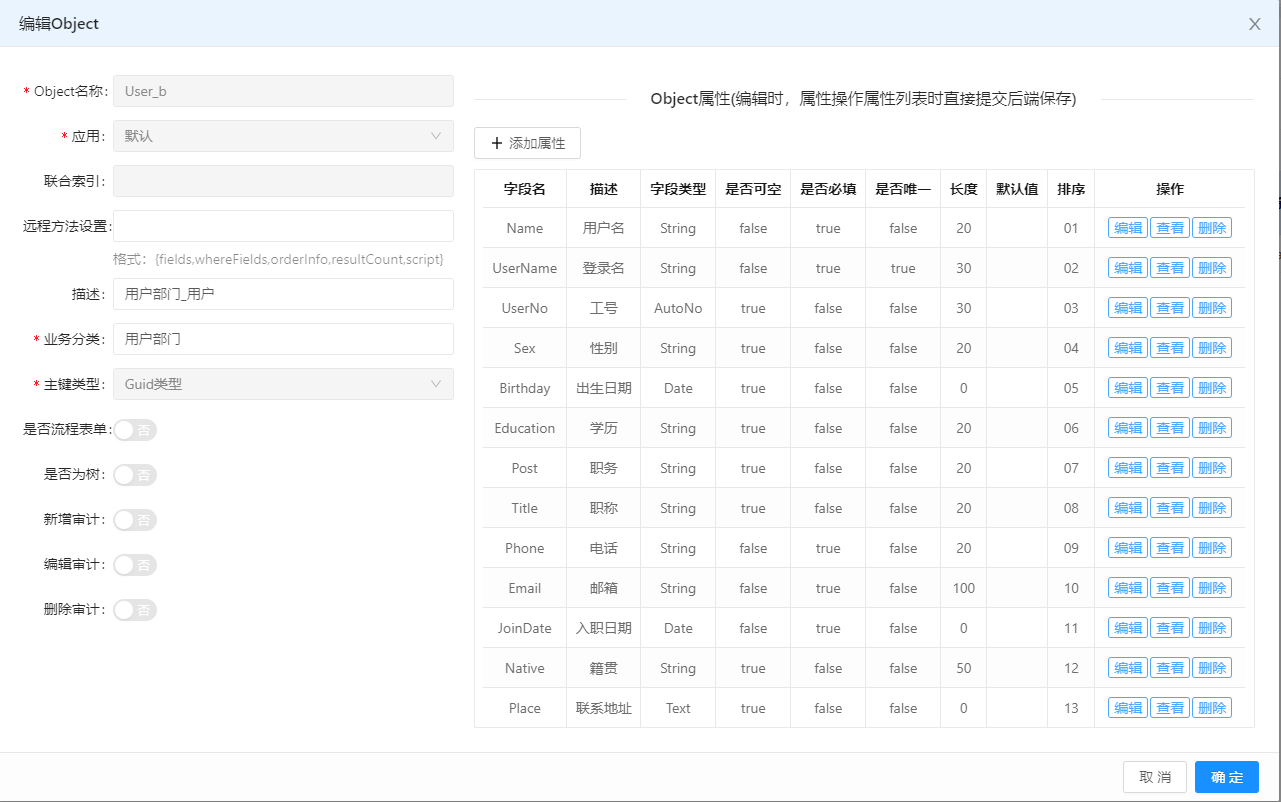The image size is (1281, 802).
Task: Click 查看 for the Native row
Action: 1170,668
